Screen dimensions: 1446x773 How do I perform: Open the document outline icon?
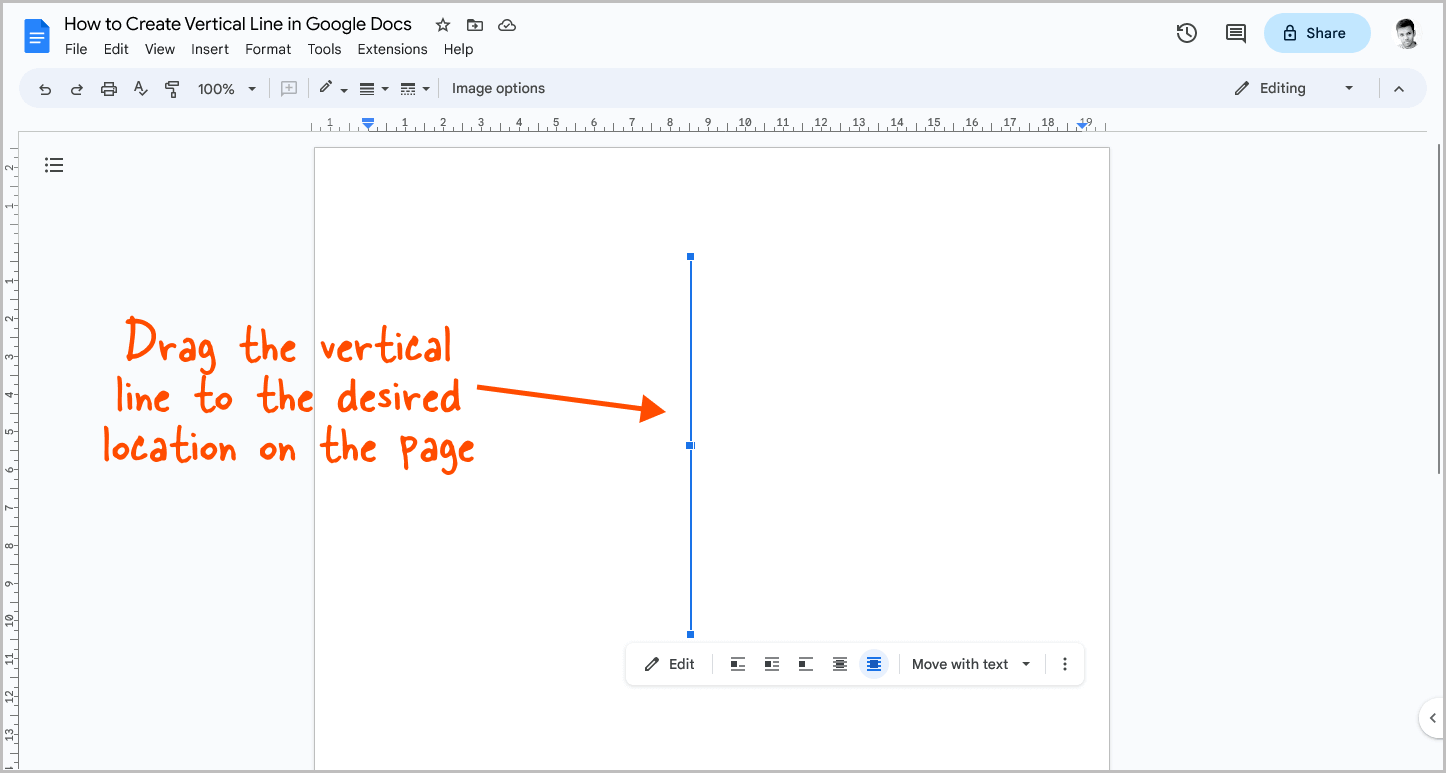point(54,164)
